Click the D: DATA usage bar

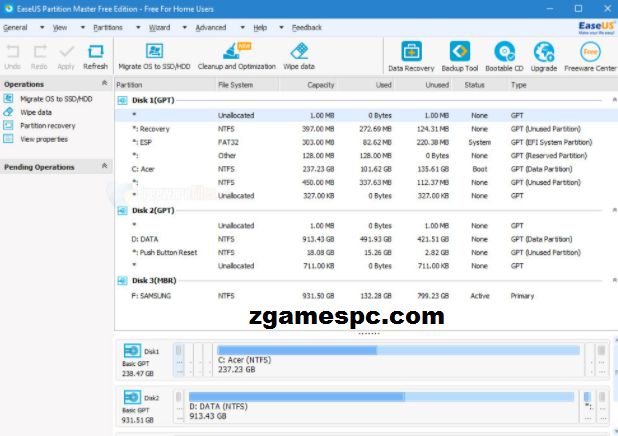381,397
